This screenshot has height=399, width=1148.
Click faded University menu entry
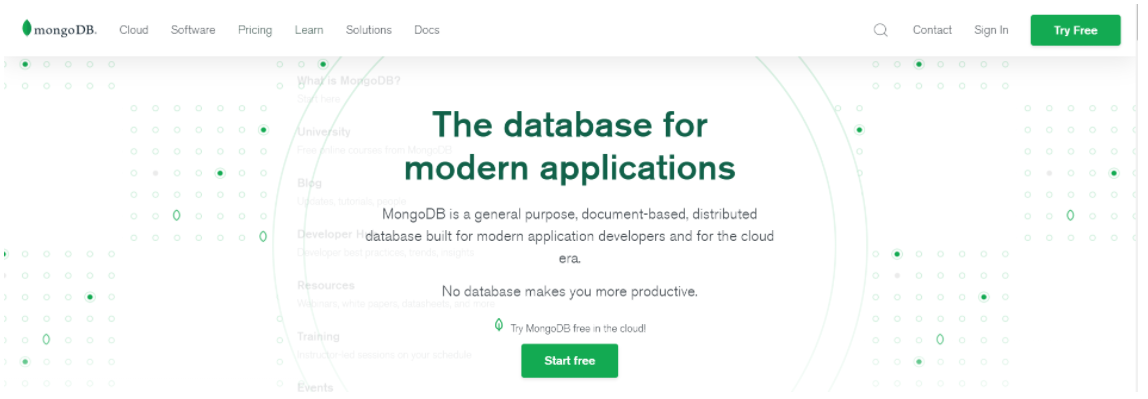click(x=324, y=132)
